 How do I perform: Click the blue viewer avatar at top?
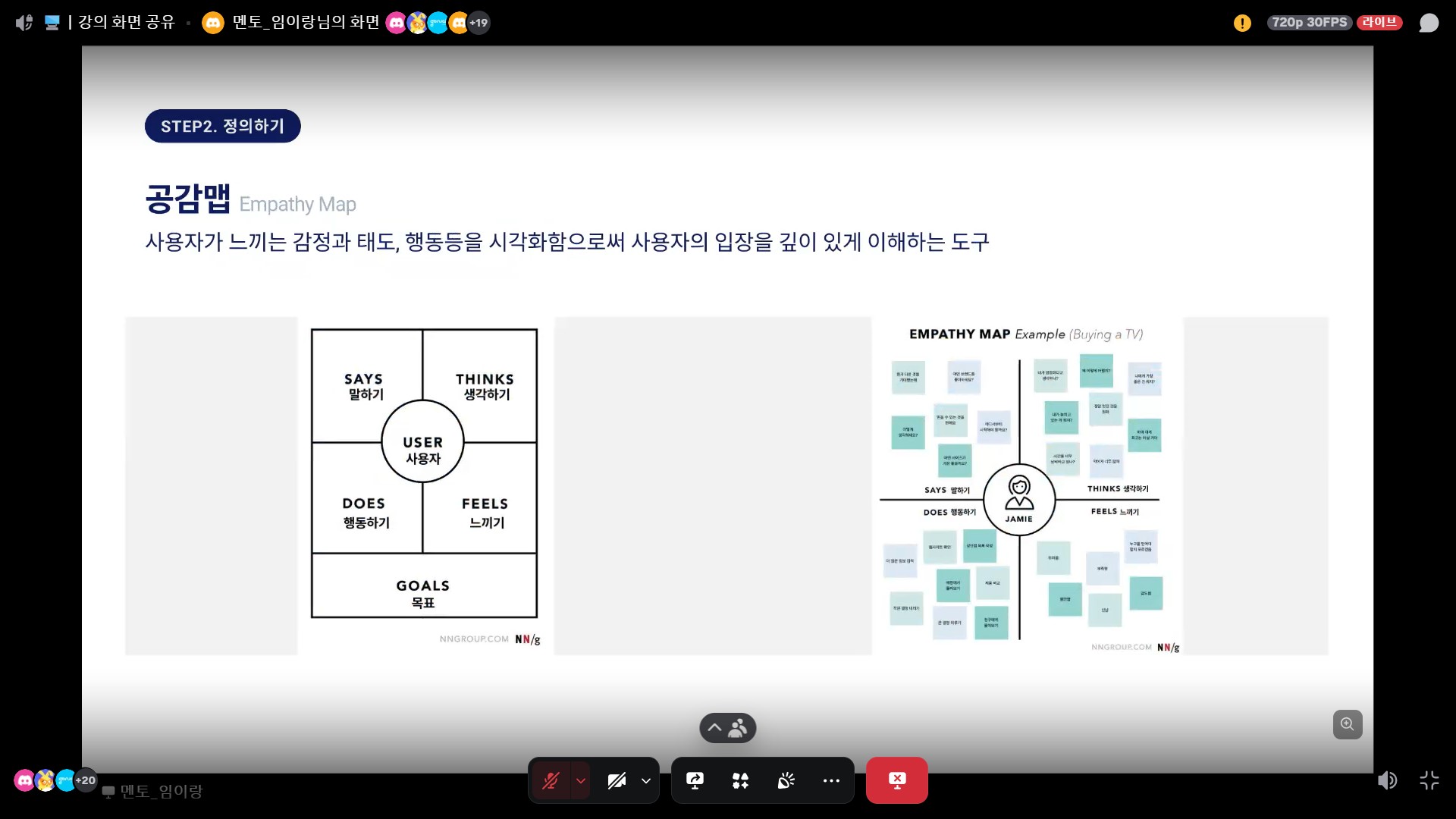[x=438, y=23]
